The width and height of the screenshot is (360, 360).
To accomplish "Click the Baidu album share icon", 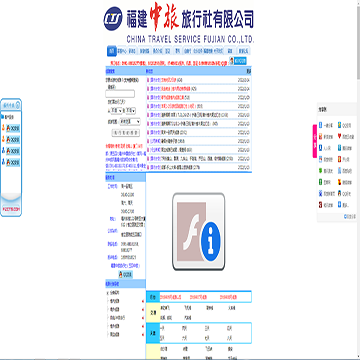I will pyautogui.click(x=320, y=159).
